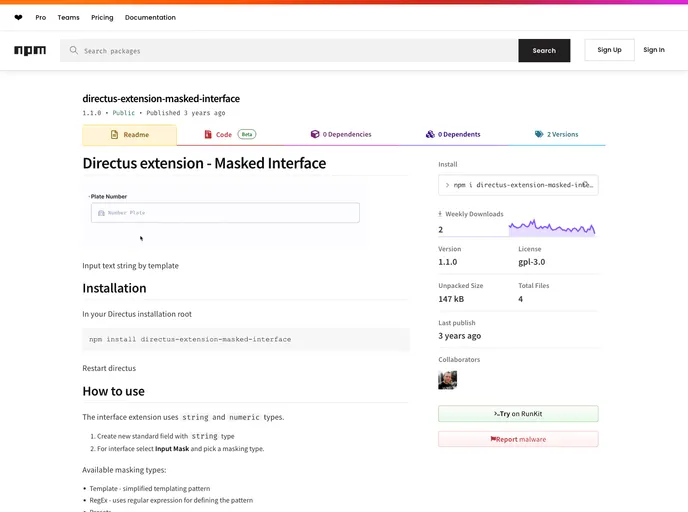Screen dimensions: 688x512
Task: Click 'Input text string by template' text
Action: pyautogui.click(x=130, y=266)
